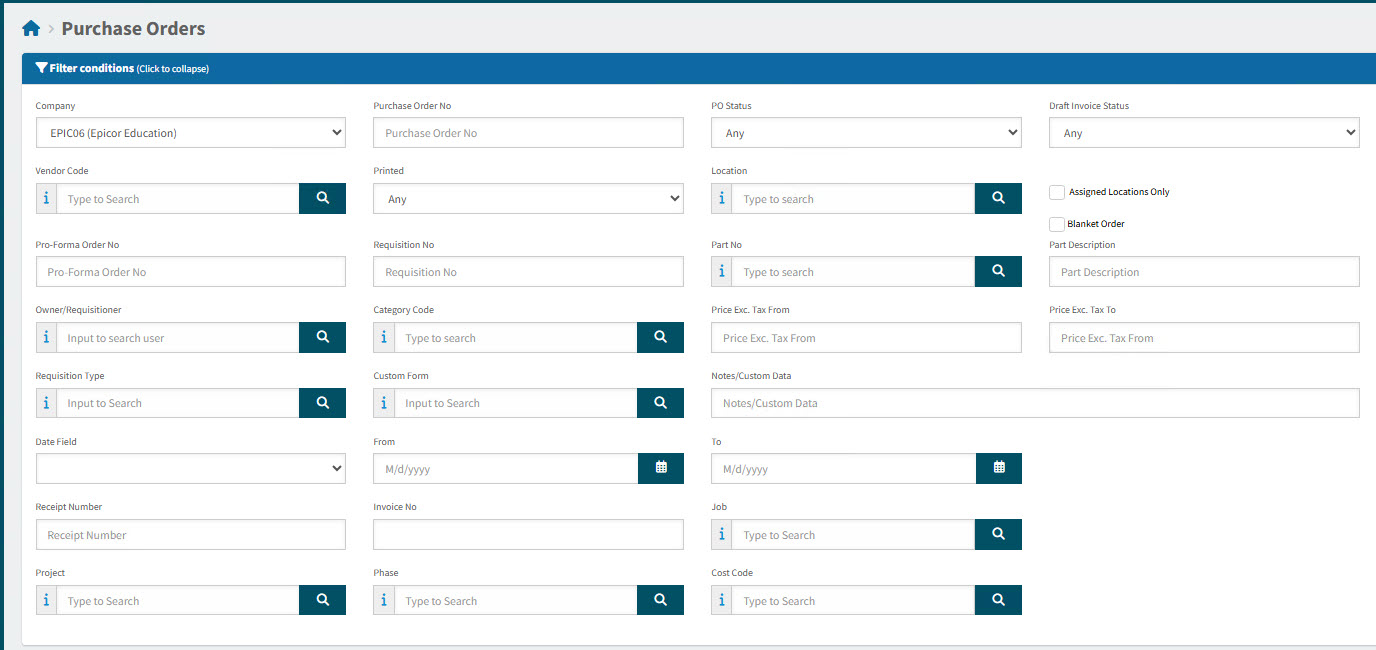Collapse the Filter conditions panel header
The image size is (1376, 650).
(122, 69)
